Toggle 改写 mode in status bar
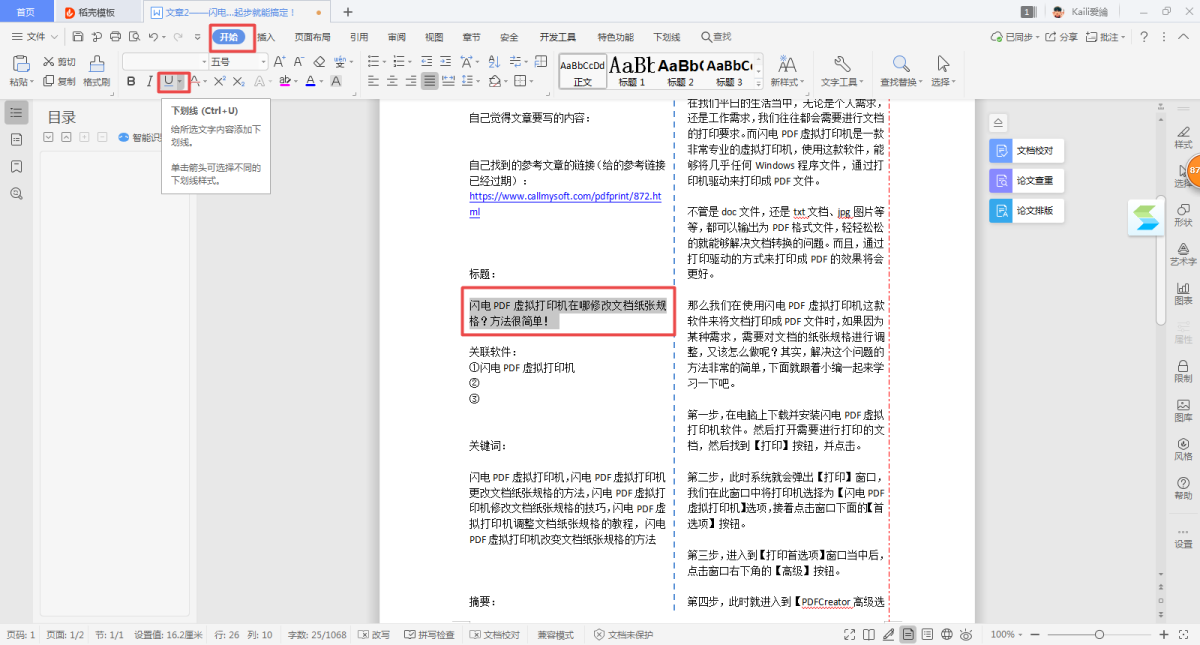 point(374,635)
